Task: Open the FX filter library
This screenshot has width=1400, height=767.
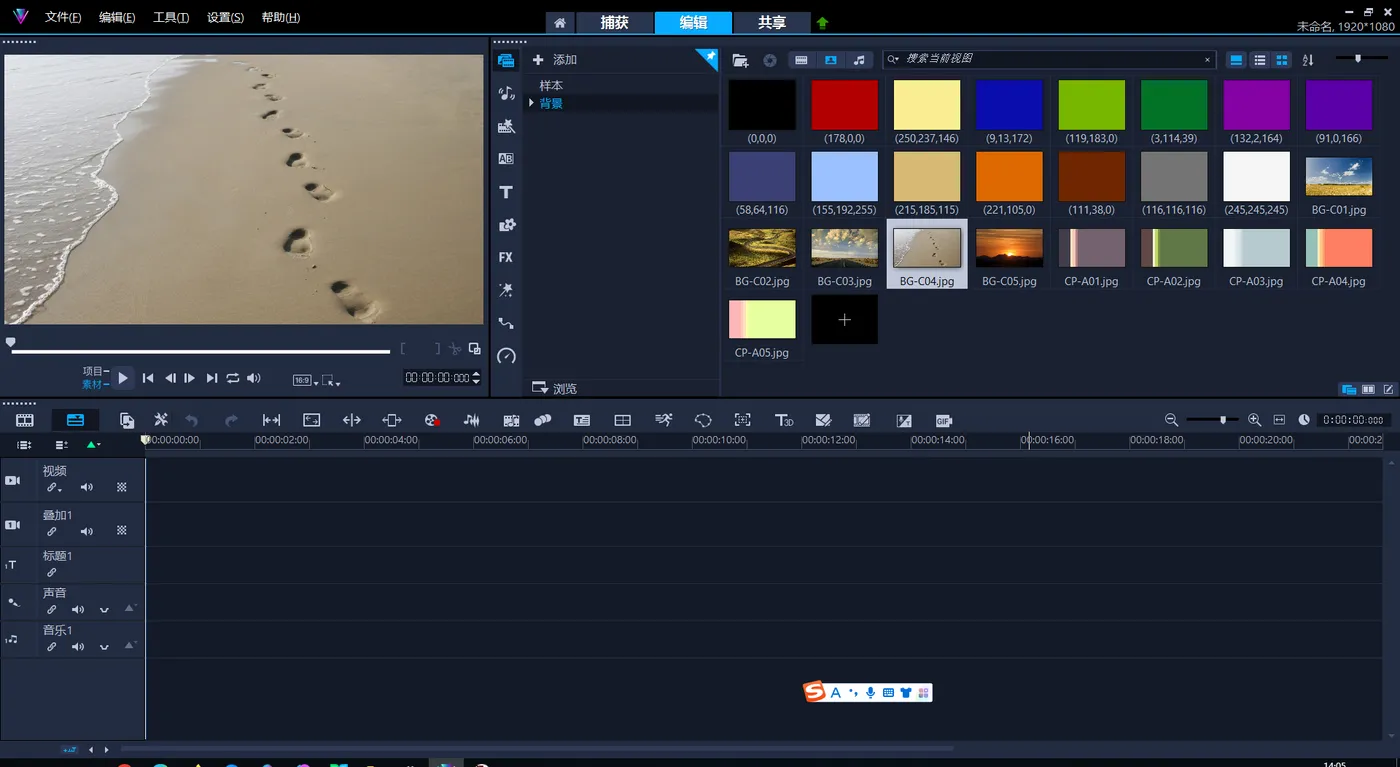Action: [506, 257]
